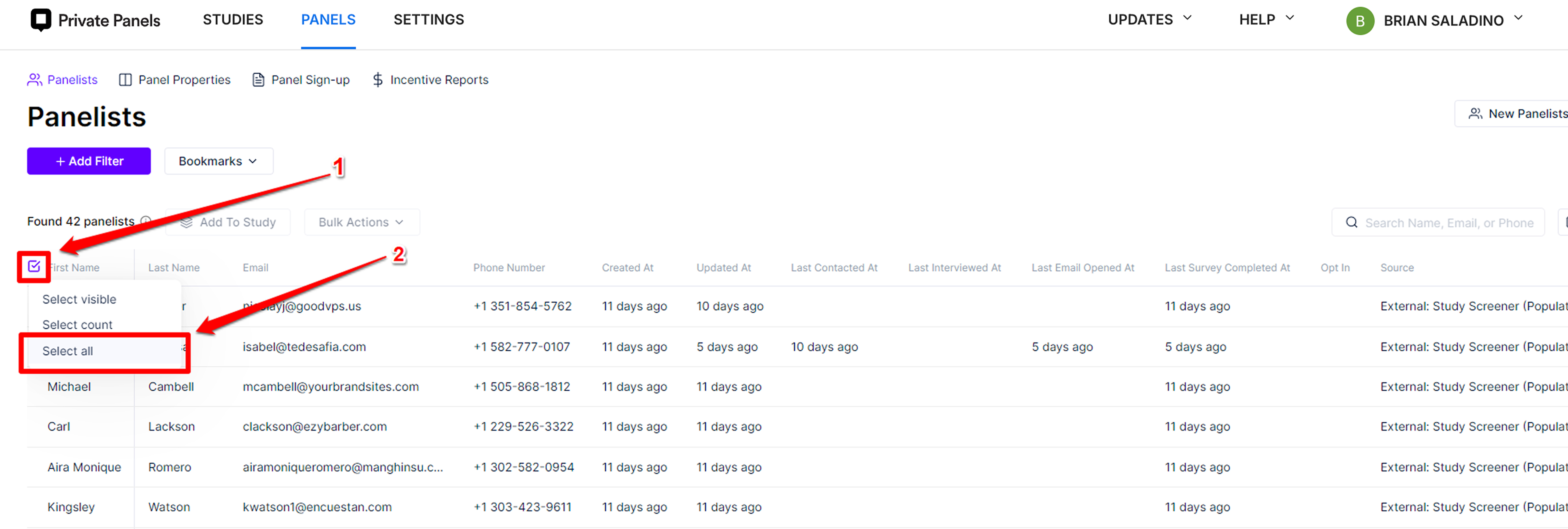
Task: Click the email clackson@ezybarber.com
Action: click(315, 426)
